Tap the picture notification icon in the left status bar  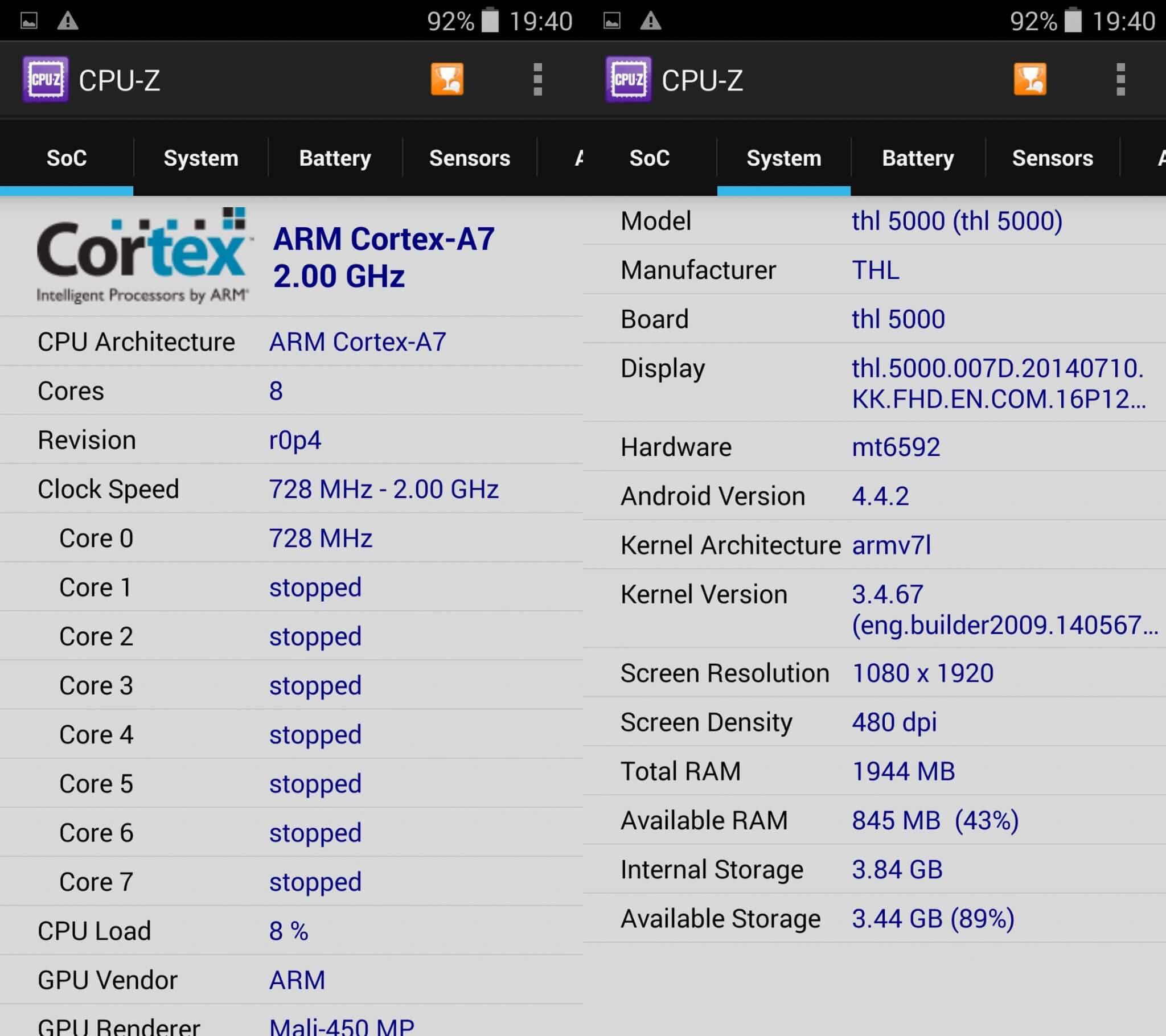click(29, 21)
